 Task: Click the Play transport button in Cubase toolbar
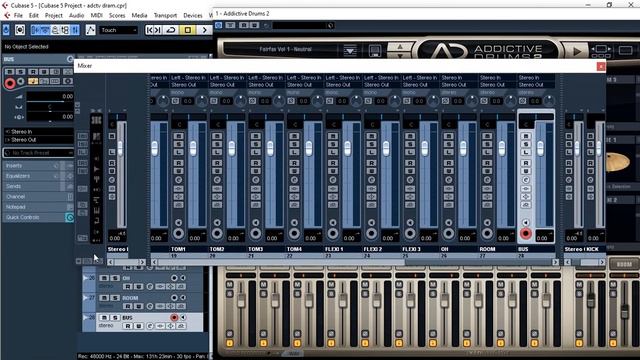(204, 30)
